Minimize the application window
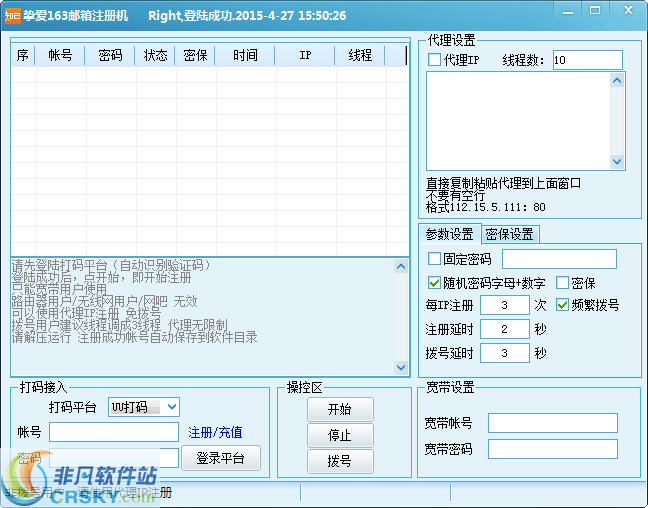This screenshot has height=508, width=648. point(568,11)
